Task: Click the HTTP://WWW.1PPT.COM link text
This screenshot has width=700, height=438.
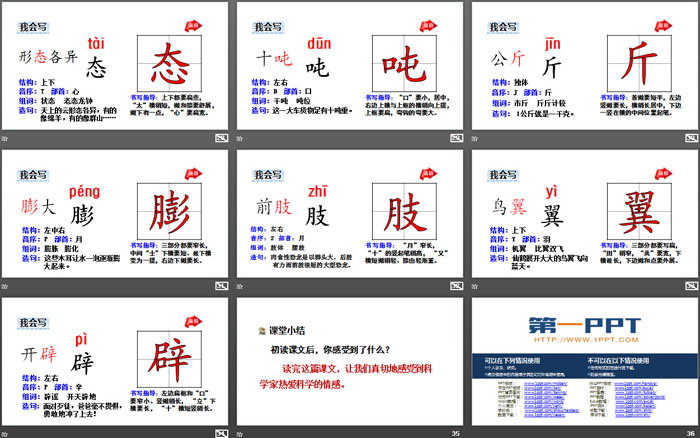Action: pos(586,340)
